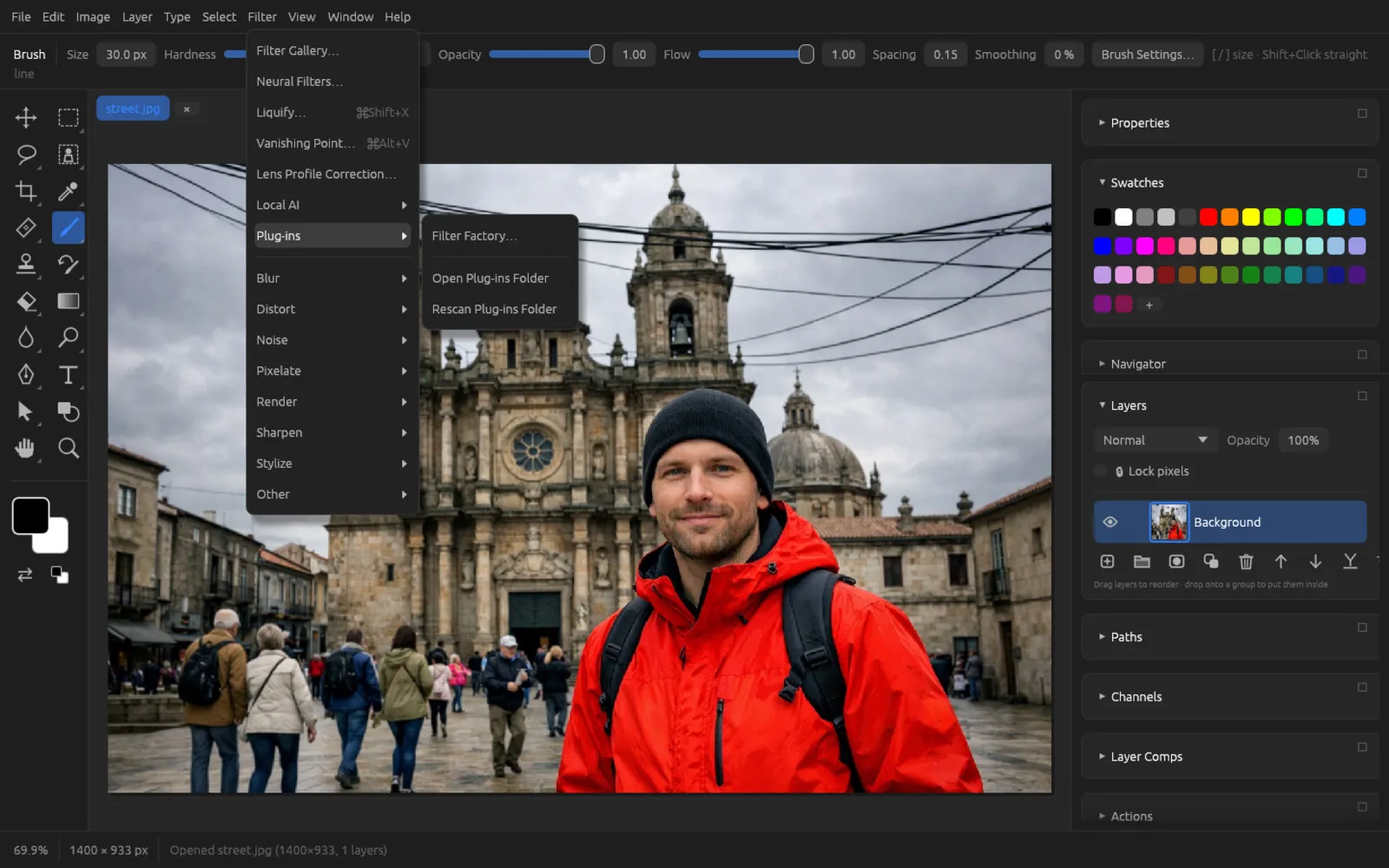Click the Brush Settings button
Image resolution: width=1389 pixels, height=868 pixels.
click(1148, 55)
